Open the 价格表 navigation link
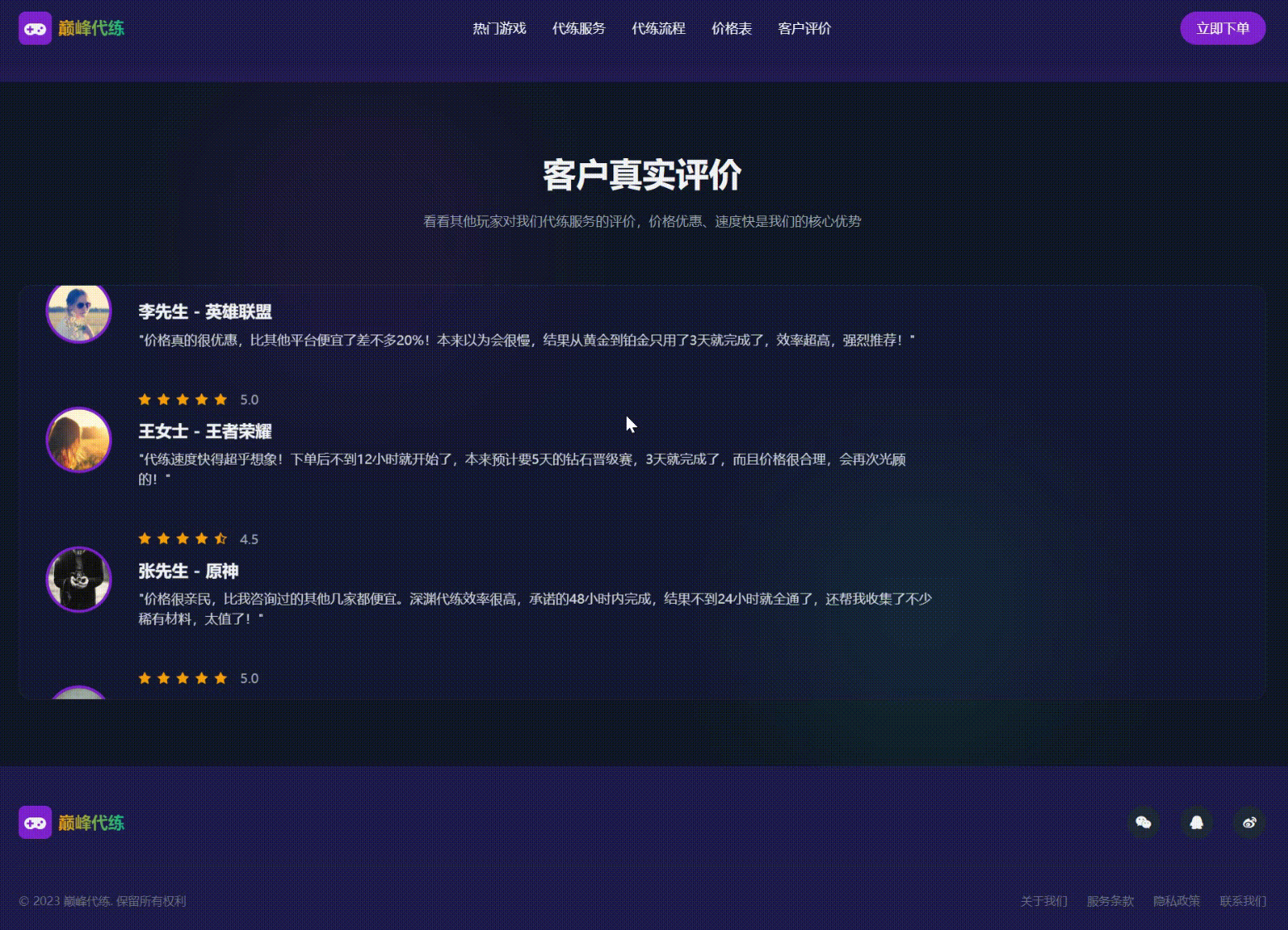This screenshot has height=930, width=1288. (x=732, y=29)
